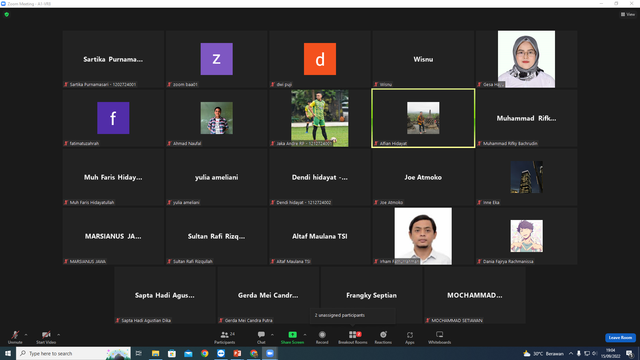The image size is (640, 360).
Task: Click Gesa's profile photo with hijab
Action: [526, 59]
